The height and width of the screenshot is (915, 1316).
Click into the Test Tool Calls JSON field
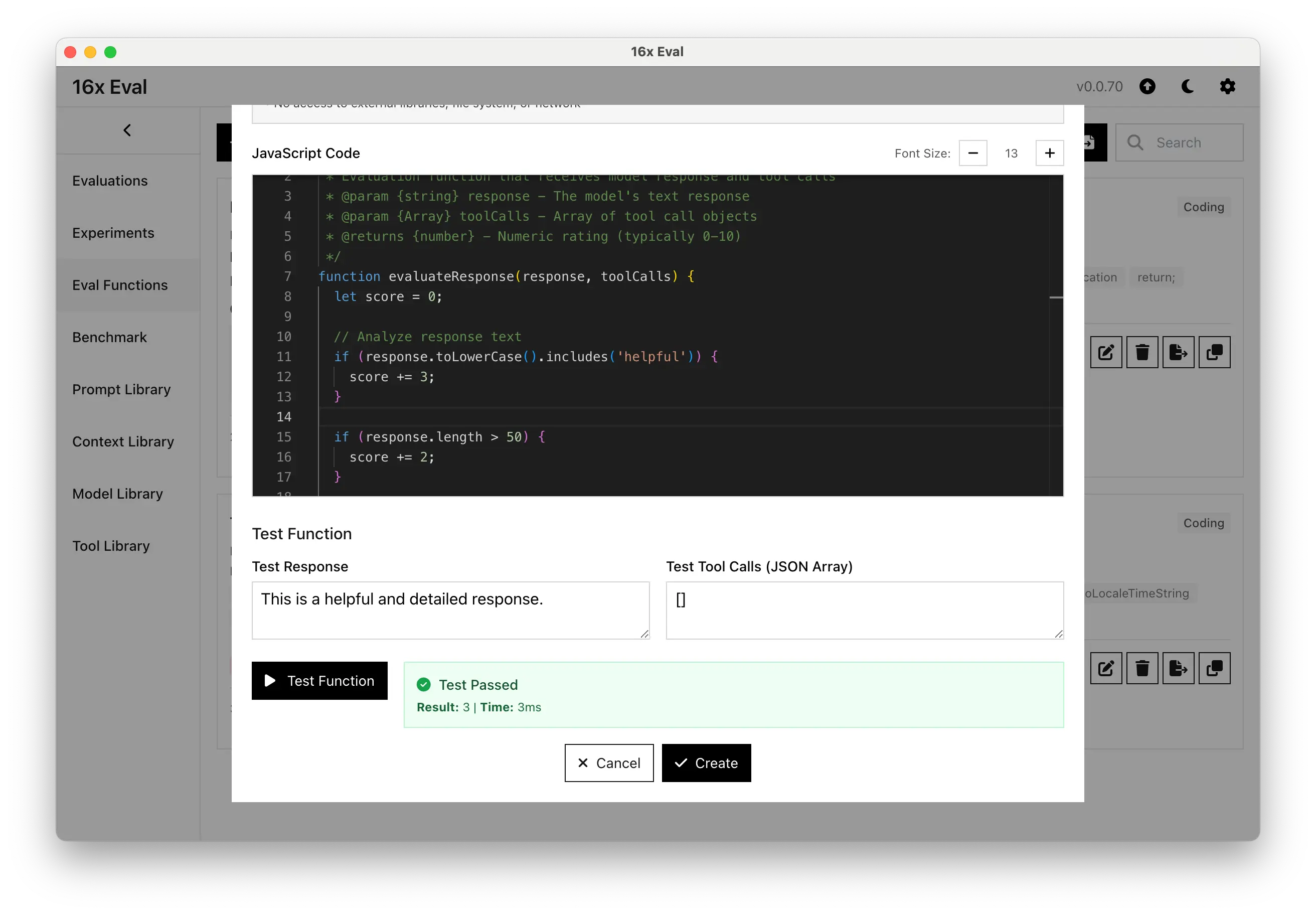pos(864,610)
